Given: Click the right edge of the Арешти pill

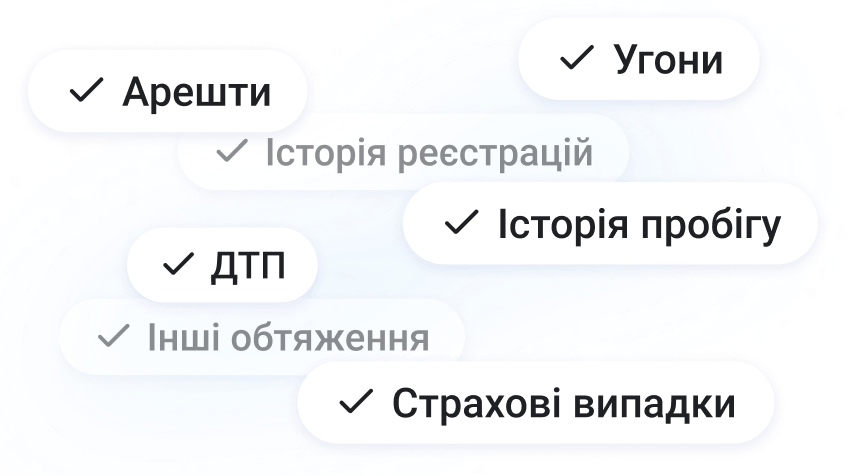Looking at the screenshot, I should [302, 91].
